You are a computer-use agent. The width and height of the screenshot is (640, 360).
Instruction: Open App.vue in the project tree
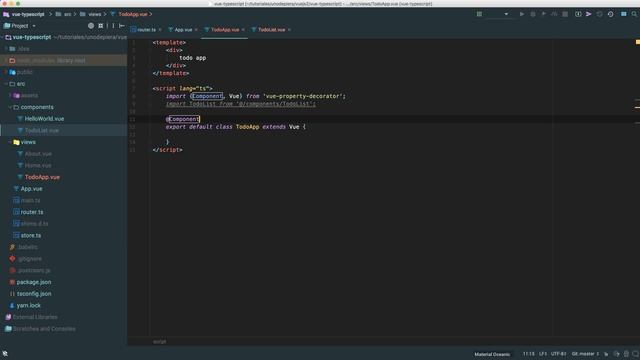(x=31, y=189)
